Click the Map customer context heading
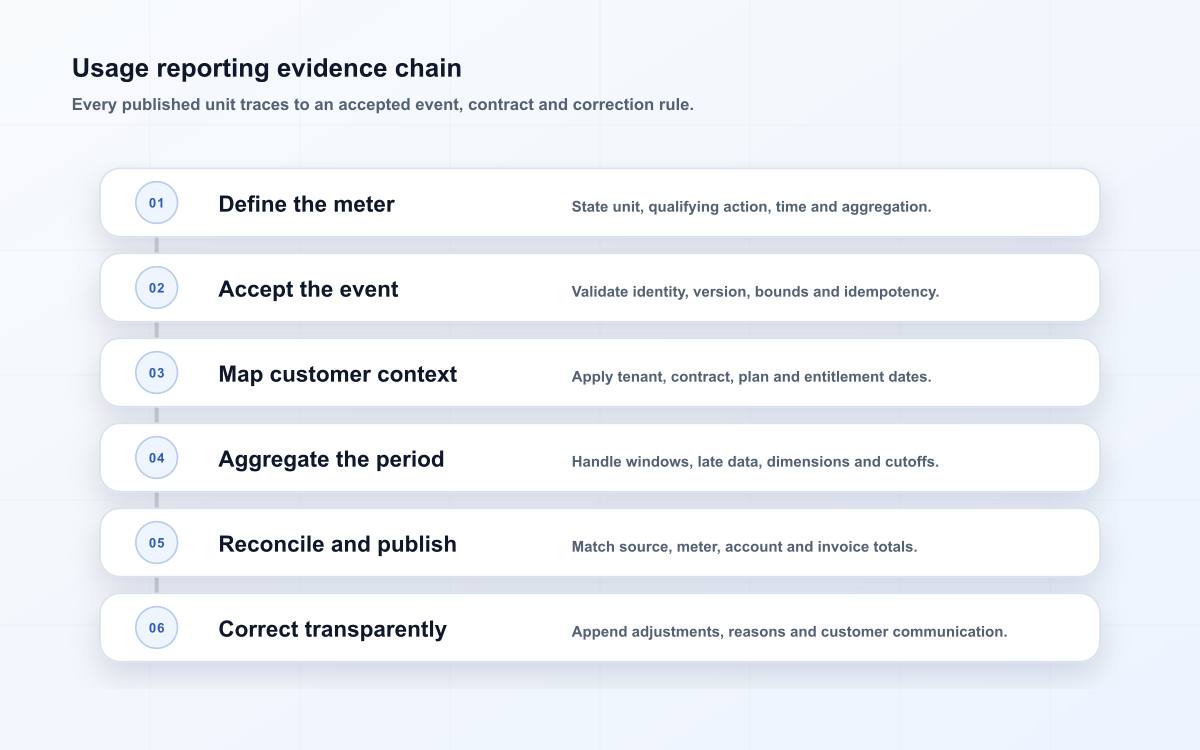The height and width of the screenshot is (750, 1200). click(337, 374)
